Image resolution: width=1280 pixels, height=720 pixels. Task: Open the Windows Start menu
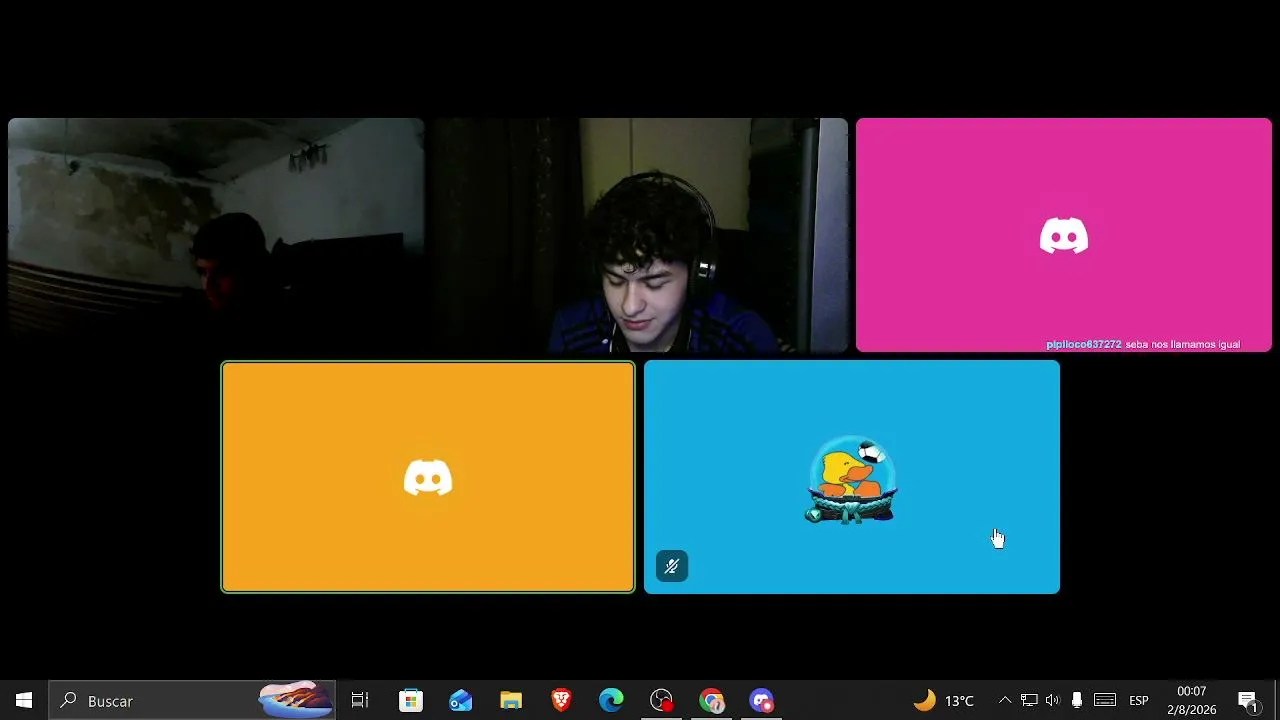(x=24, y=701)
